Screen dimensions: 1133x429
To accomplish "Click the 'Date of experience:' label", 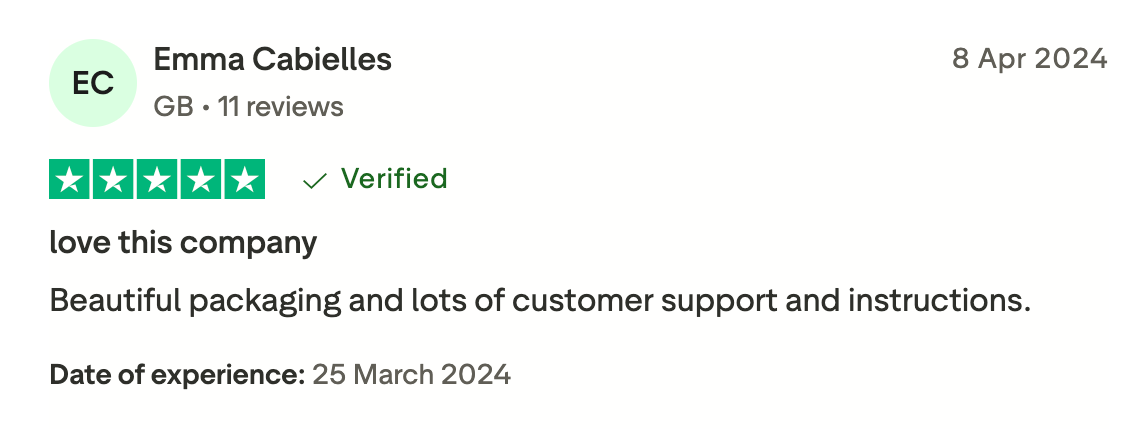I will pos(177,376).
